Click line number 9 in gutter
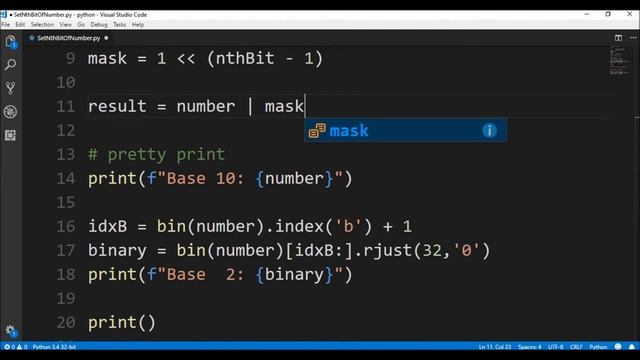The width and height of the screenshot is (640, 360). click(x=70, y=58)
